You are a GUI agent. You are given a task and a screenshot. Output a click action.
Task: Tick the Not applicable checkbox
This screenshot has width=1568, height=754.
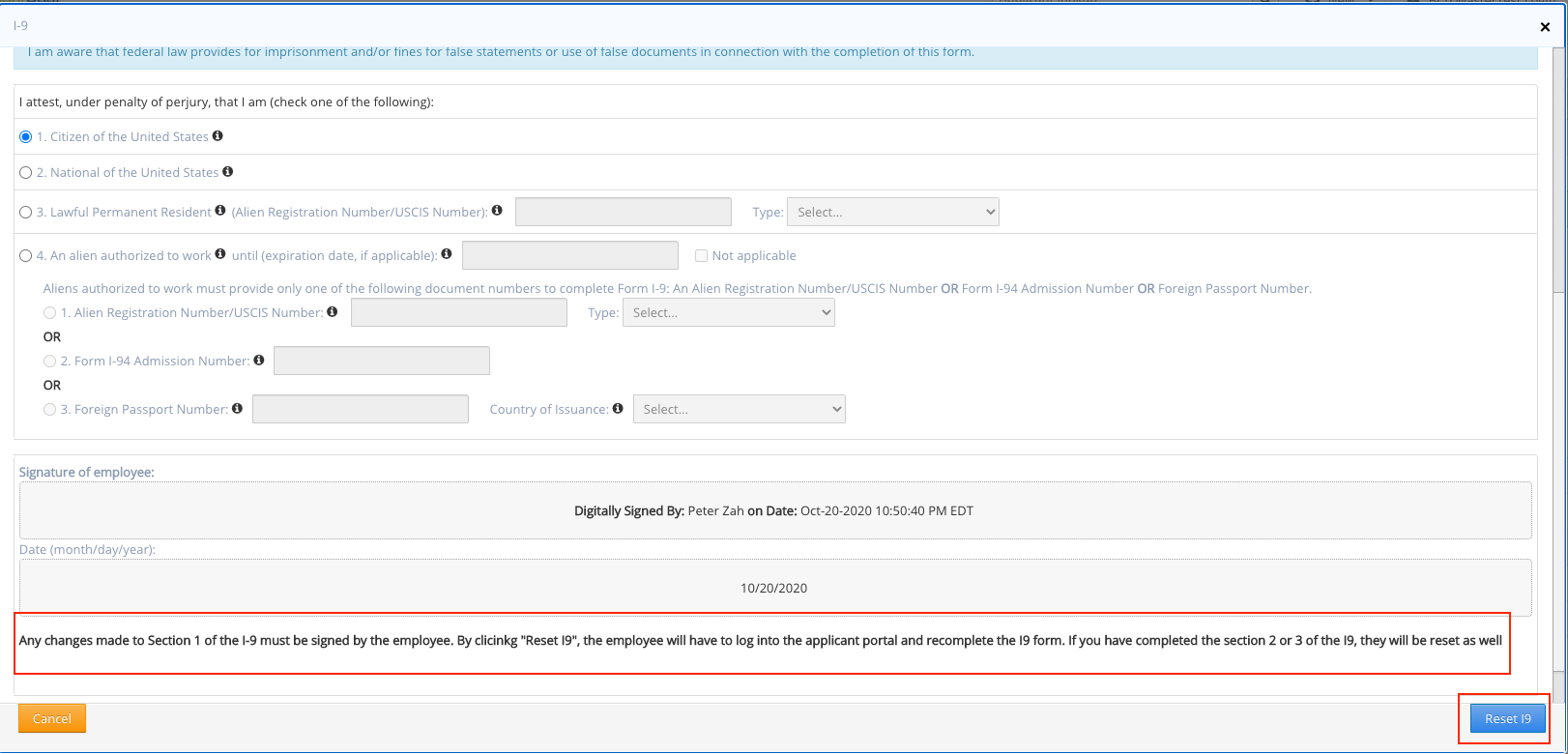pyautogui.click(x=701, y=256)
